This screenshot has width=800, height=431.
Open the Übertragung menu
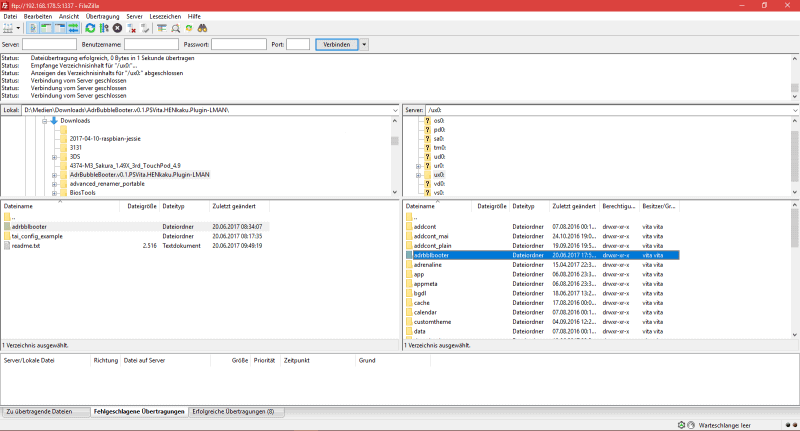tap(103, 16)
